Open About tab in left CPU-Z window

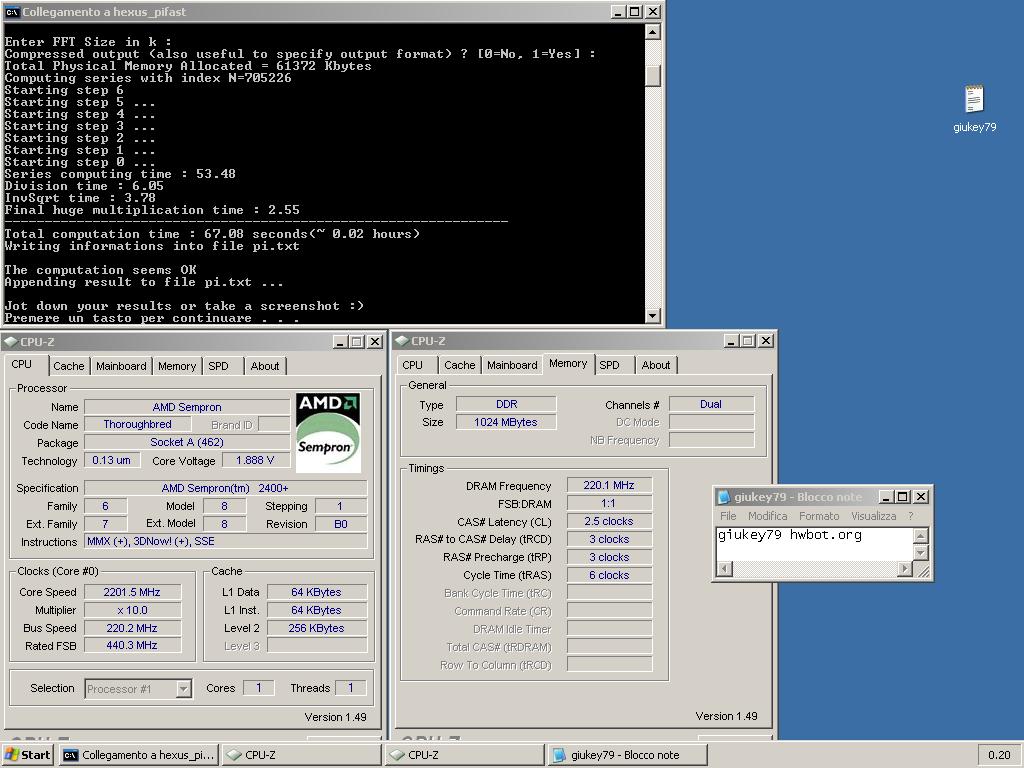(264, 366)
